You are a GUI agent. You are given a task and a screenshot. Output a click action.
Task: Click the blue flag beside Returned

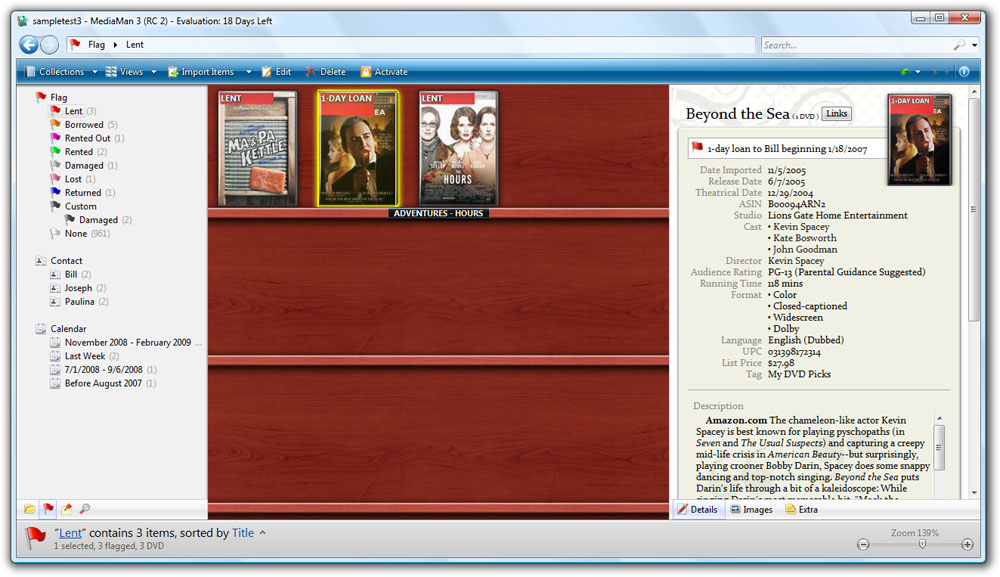(55, 192)
